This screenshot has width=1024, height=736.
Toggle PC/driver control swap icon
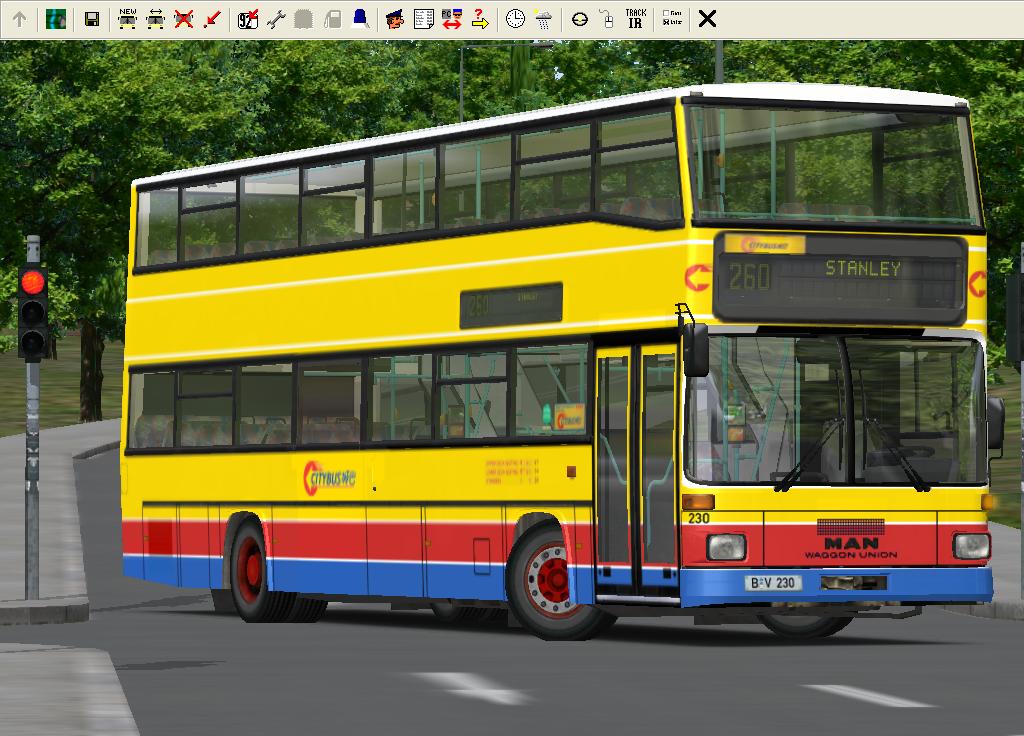coord(451,19)
